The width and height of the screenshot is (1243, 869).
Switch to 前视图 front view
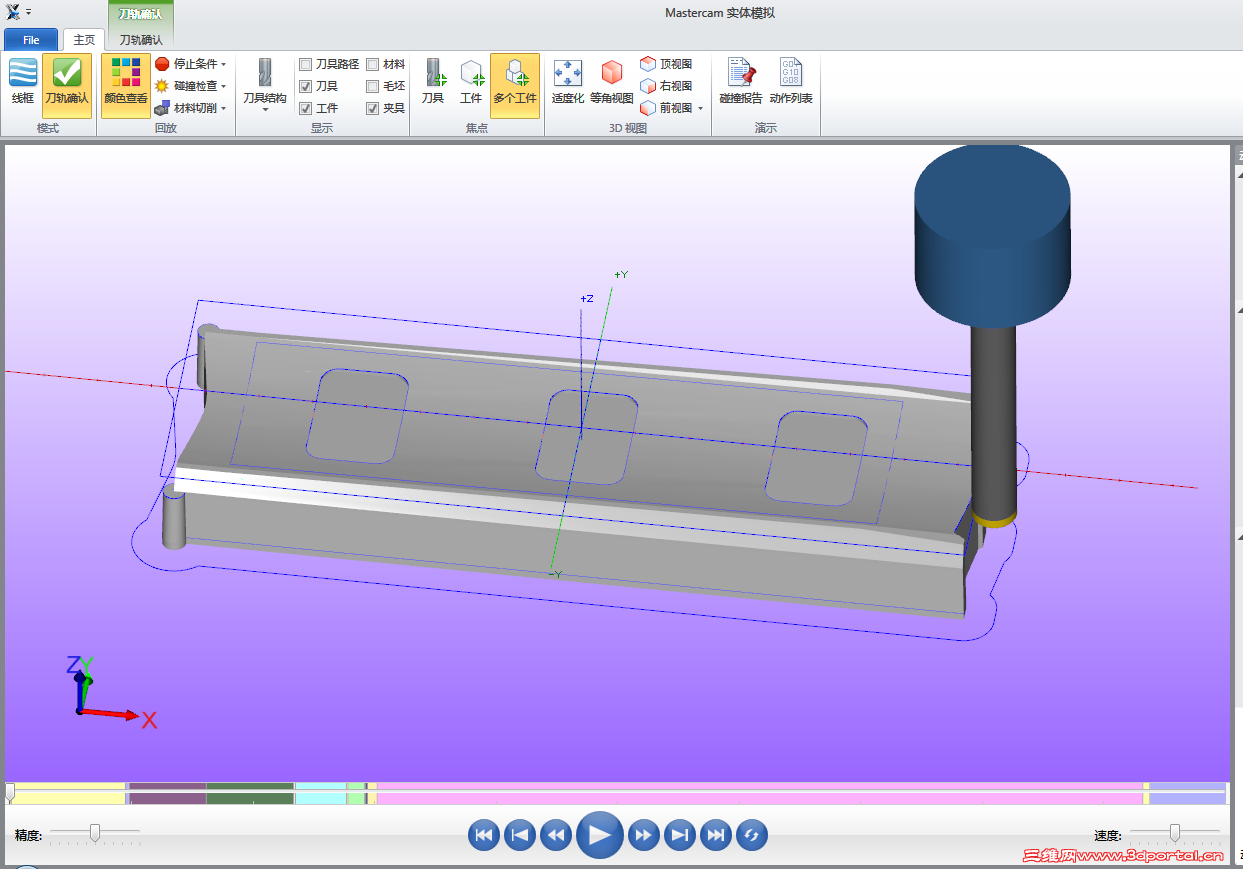(x=666, y=108)
